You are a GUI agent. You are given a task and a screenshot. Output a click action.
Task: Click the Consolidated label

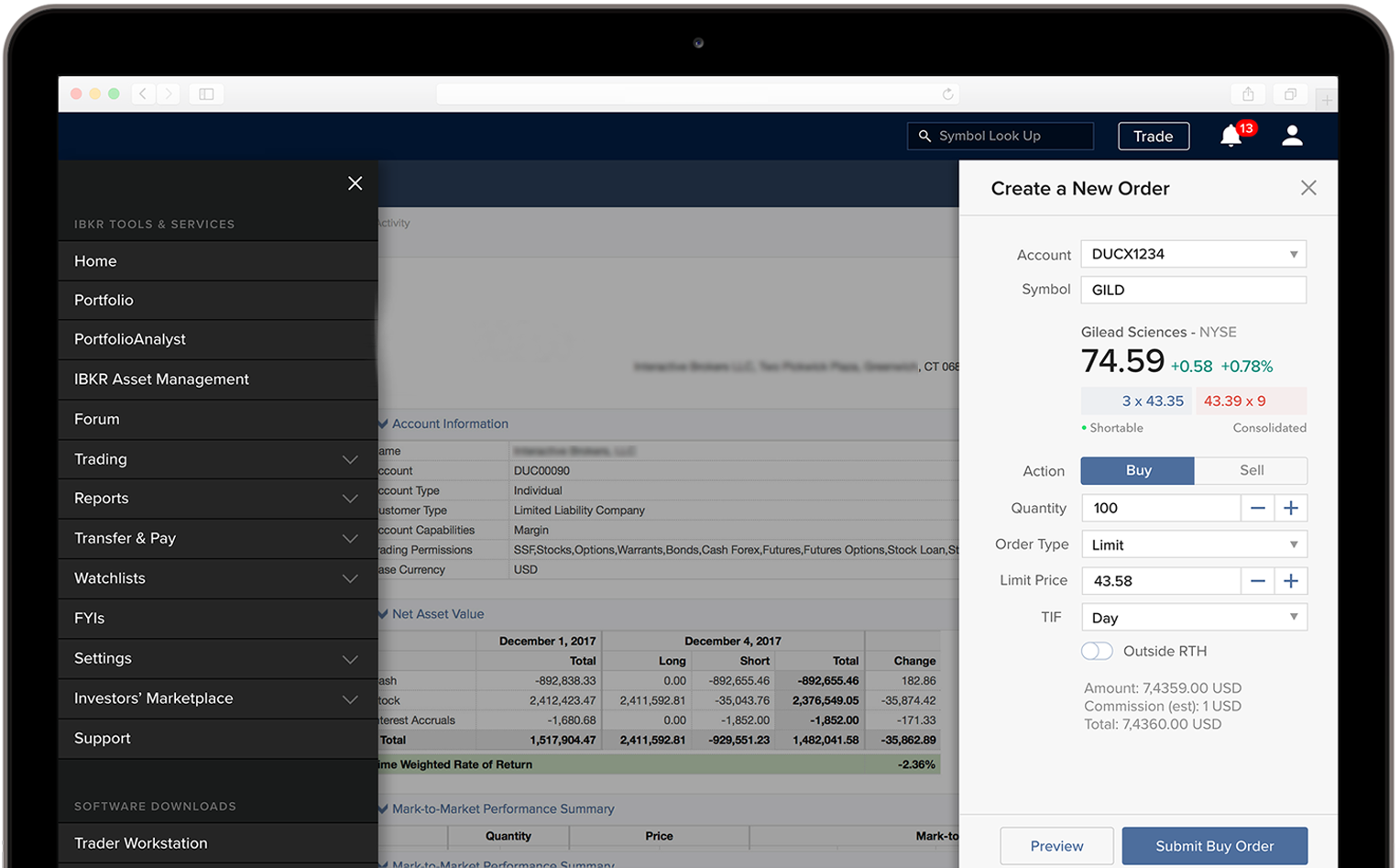pos(1269,428)
